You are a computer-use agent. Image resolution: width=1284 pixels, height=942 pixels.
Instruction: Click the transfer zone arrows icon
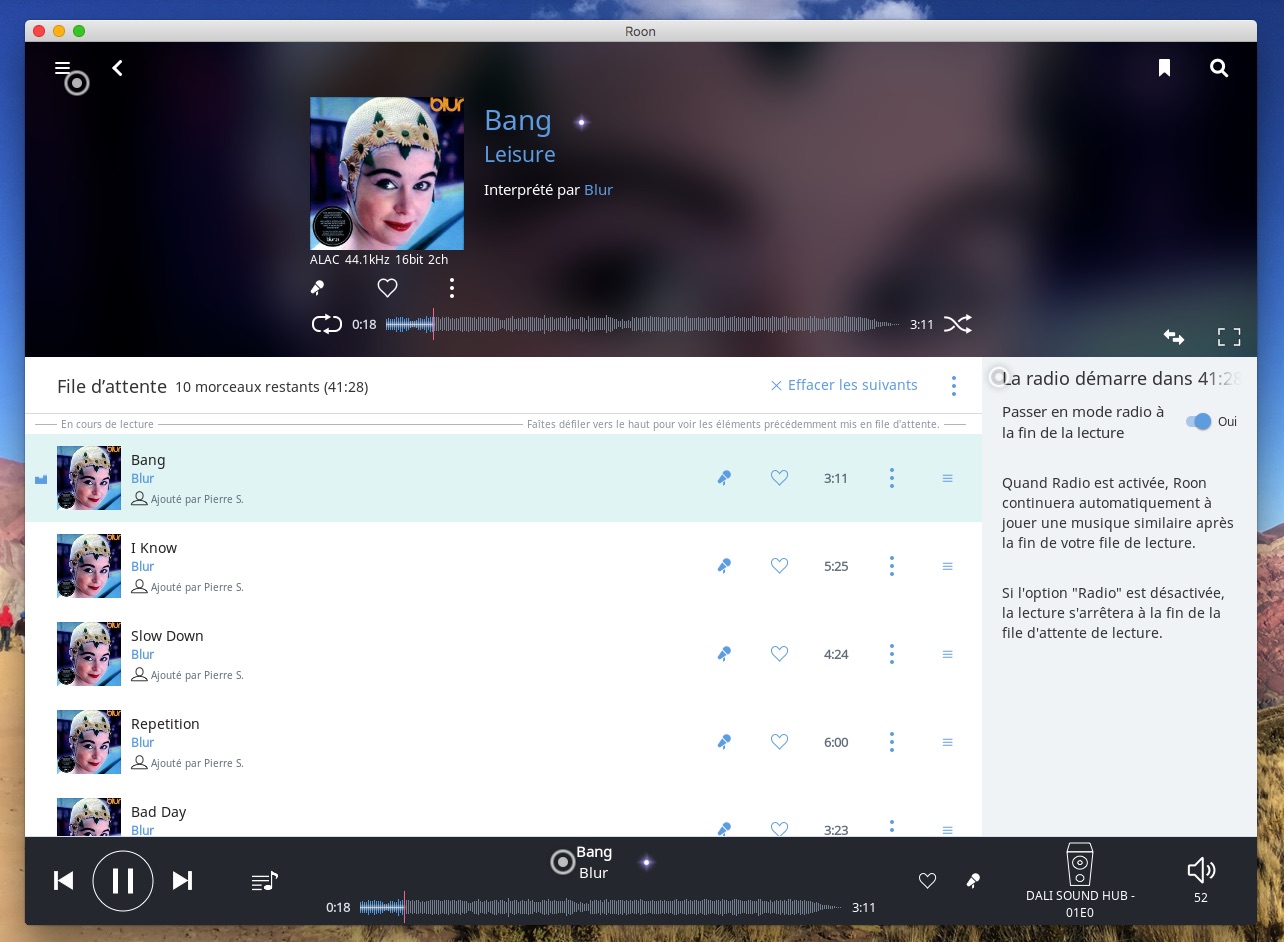coord(1174,337)
